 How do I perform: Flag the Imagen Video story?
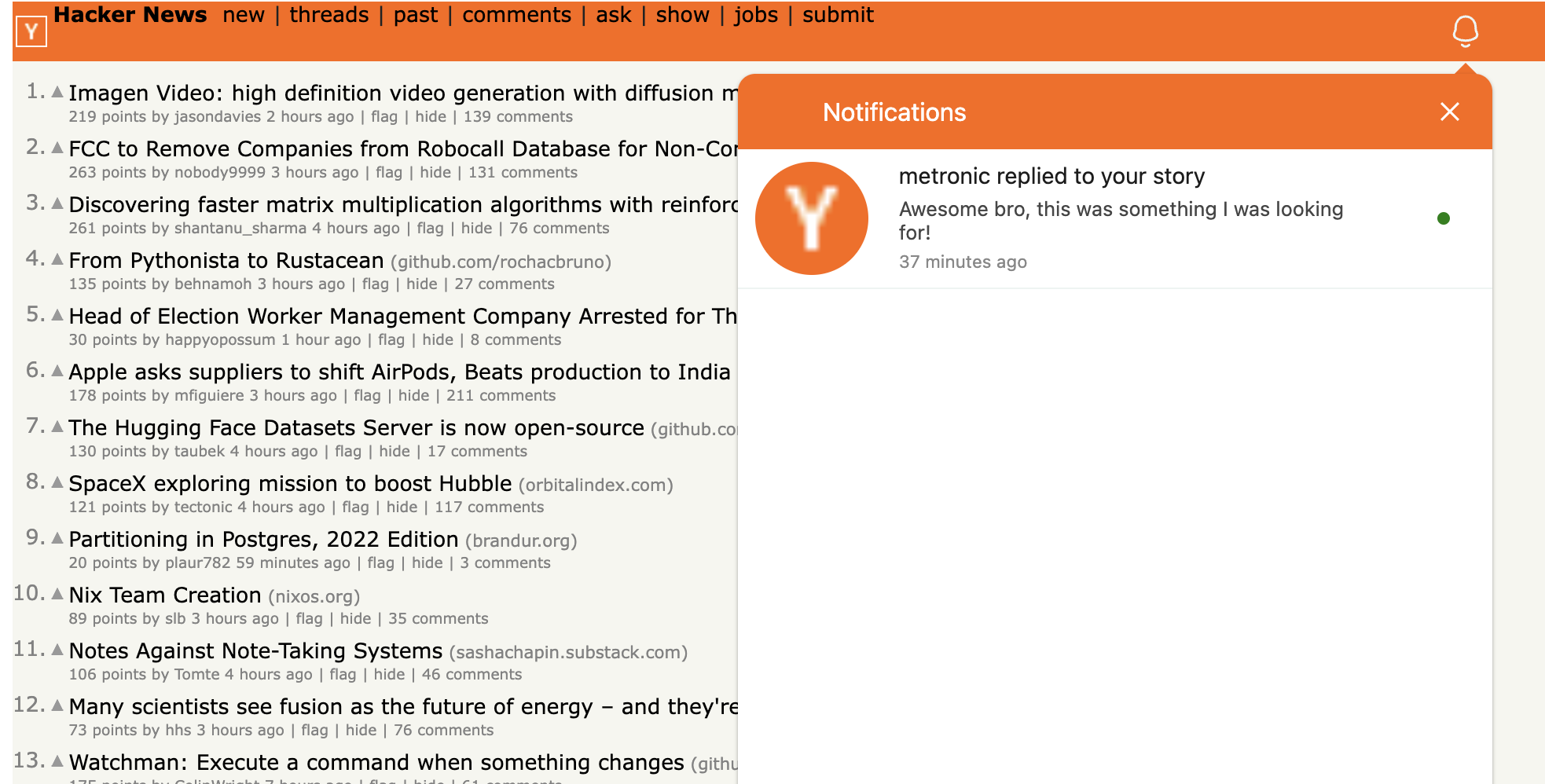click(384, 116)
